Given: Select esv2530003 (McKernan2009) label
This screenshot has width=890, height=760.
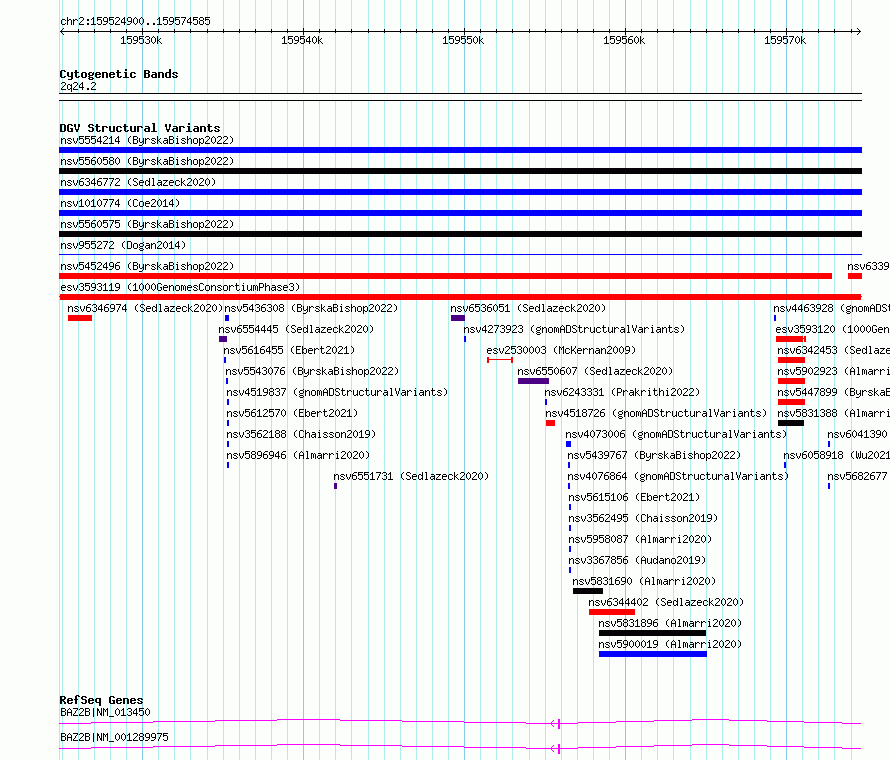Looking at the screenshot, I should click(x=561, y=350).
